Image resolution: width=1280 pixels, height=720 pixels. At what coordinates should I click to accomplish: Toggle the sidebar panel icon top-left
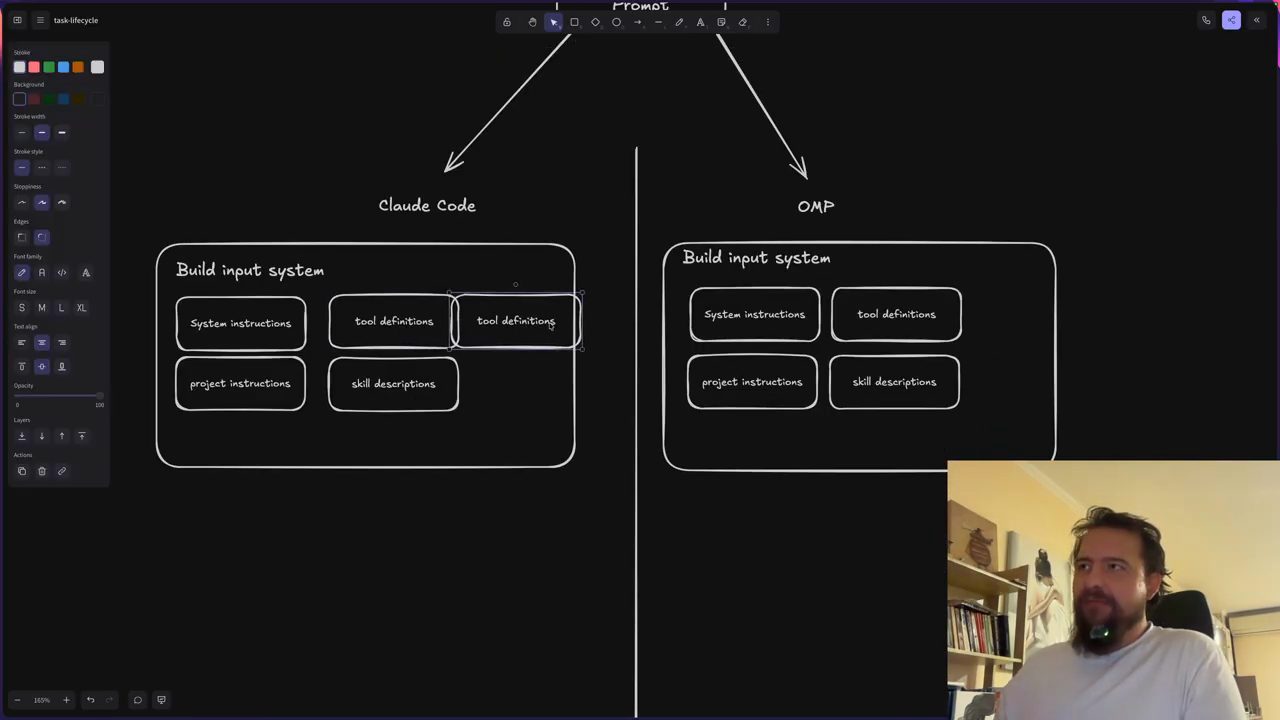click(17, 20)
